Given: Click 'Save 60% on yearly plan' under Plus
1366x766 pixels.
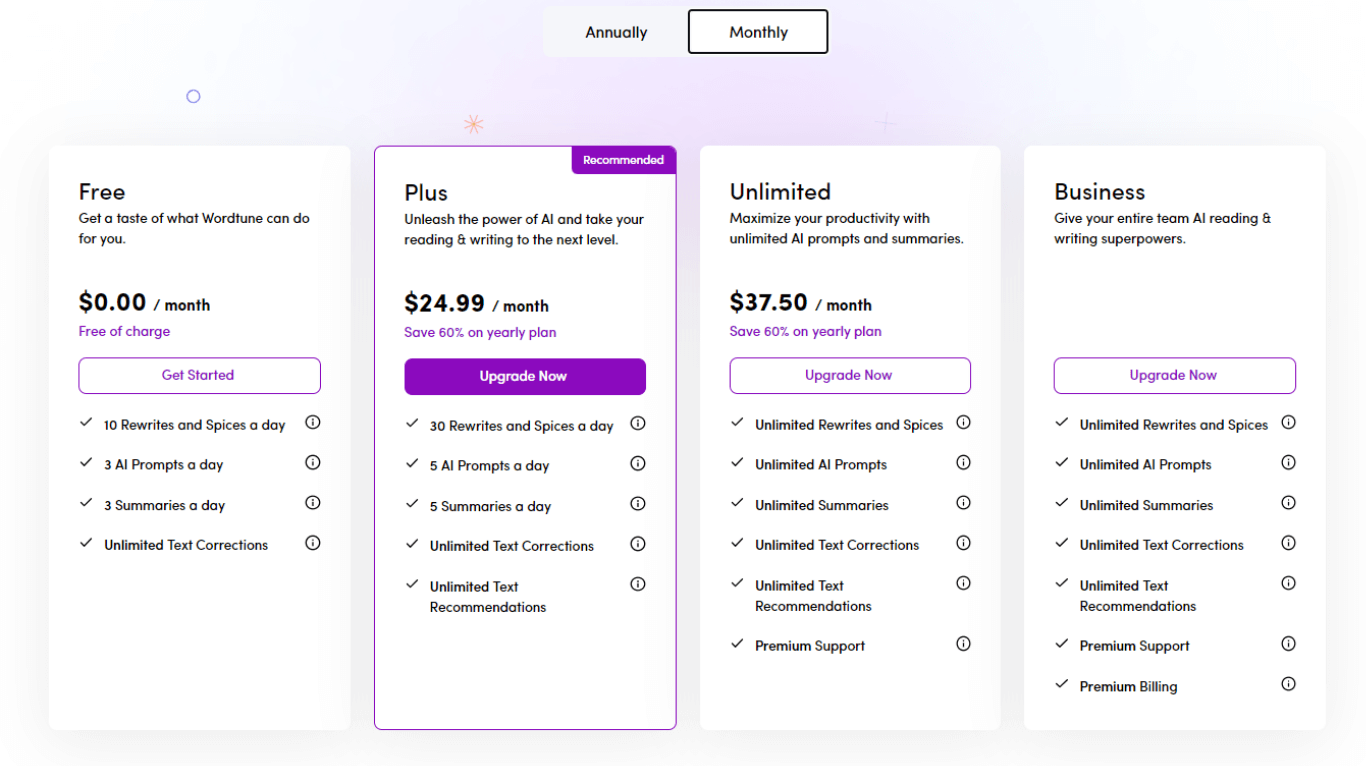Looking at the screenshot, I should click(480, 332).
